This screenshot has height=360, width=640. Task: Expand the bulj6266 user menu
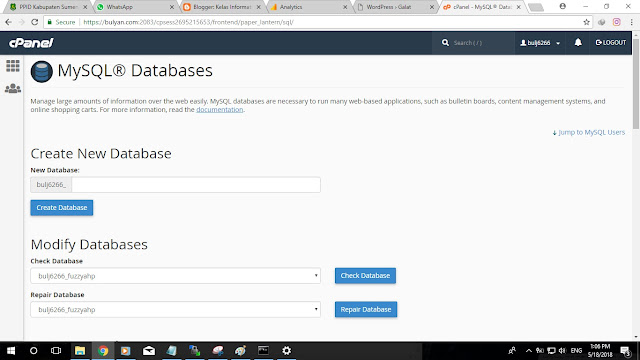point(540,42)
